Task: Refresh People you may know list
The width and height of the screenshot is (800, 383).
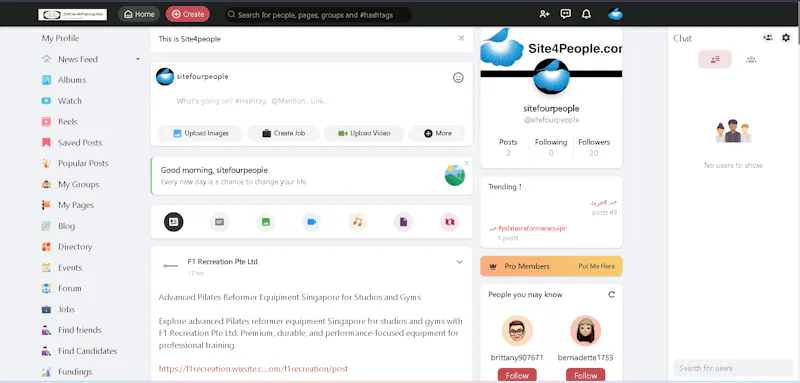Action: (611, 294)
